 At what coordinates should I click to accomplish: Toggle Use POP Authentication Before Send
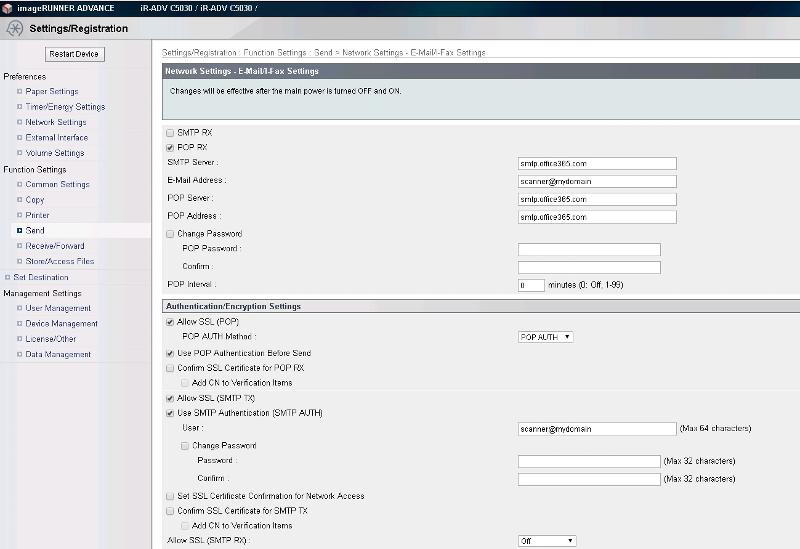pyautogui.click(x=170, y=353)
